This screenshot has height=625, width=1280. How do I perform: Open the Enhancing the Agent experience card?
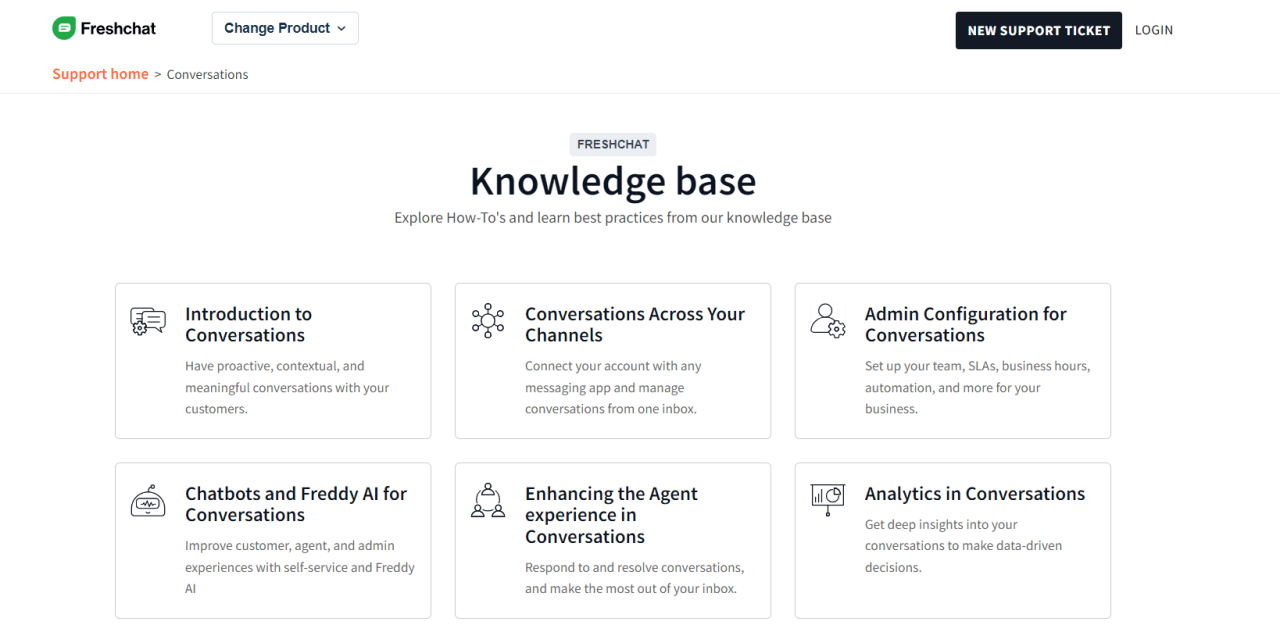[612, 540]
